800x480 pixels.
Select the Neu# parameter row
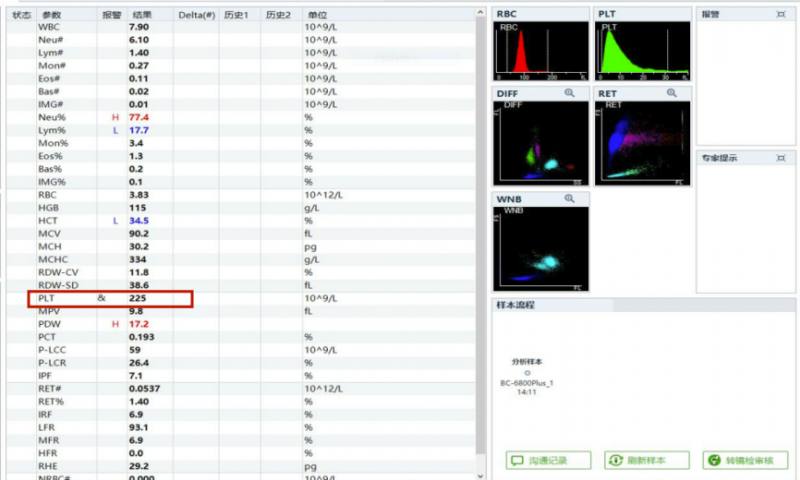[241, 40]
